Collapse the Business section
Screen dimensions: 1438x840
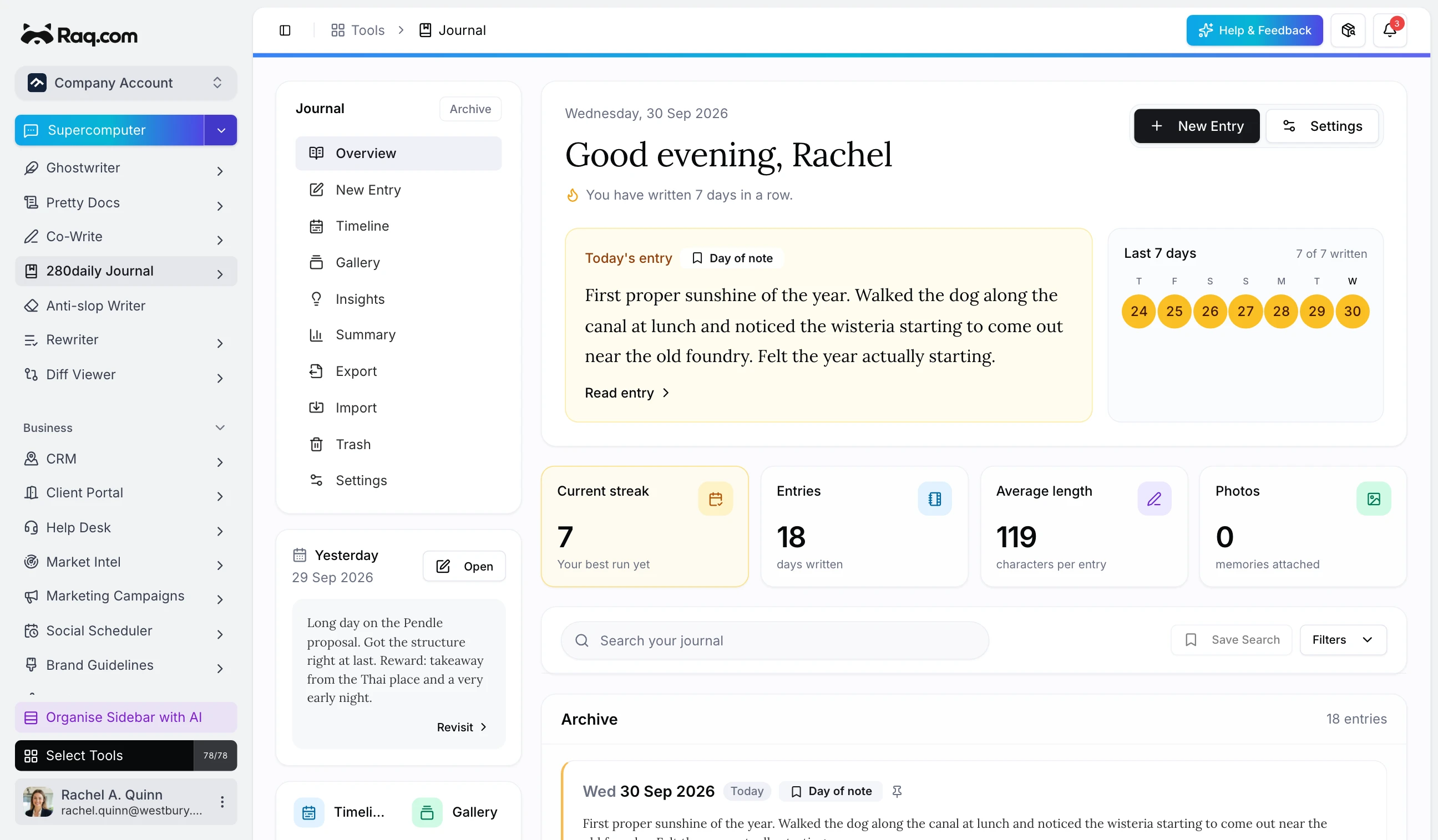[220, 427]
